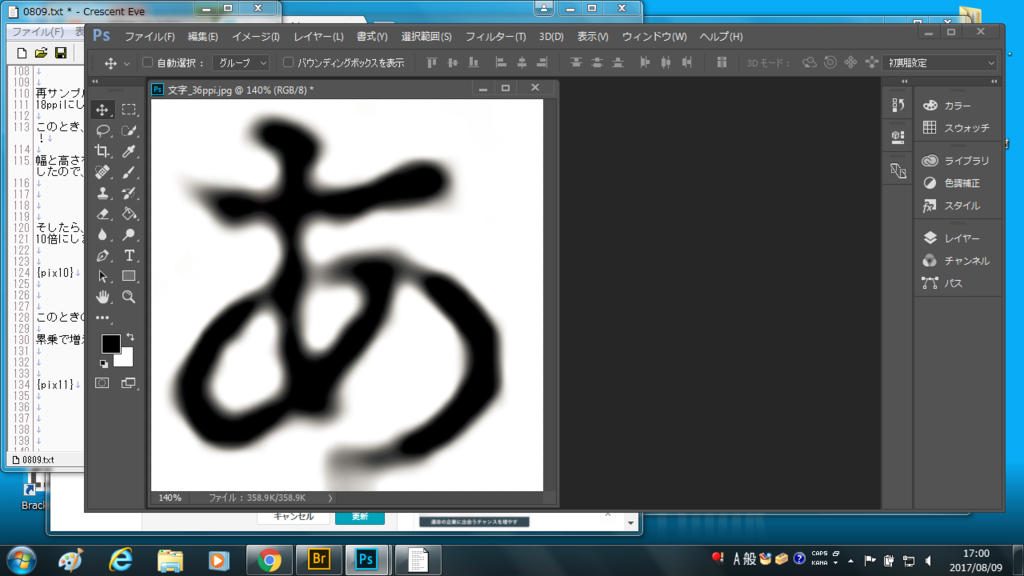Select the Crop tool
Image resolution: width=1024 pixels, height=576 pixels.
[103, 152]
